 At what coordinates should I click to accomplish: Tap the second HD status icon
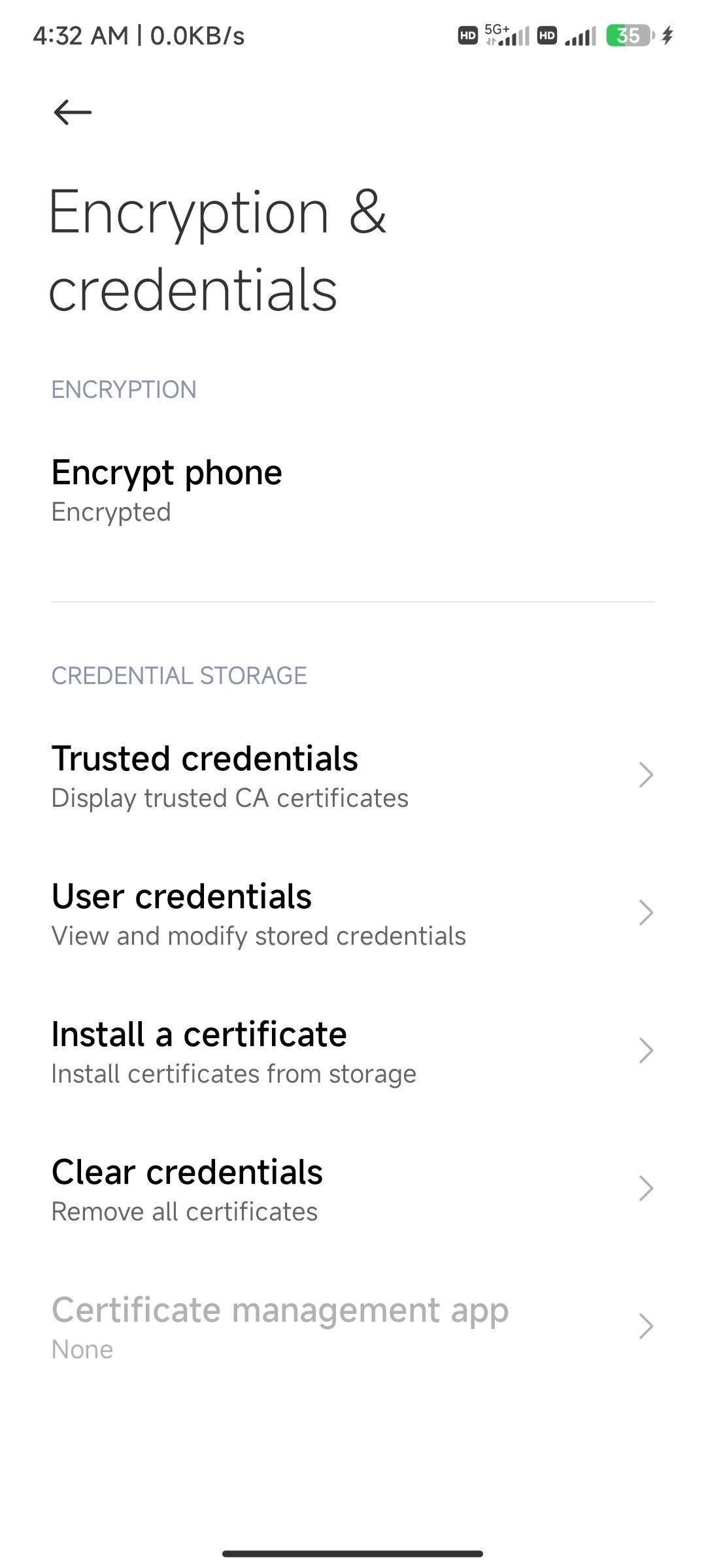pyautogui.click(x=547, y=35)
